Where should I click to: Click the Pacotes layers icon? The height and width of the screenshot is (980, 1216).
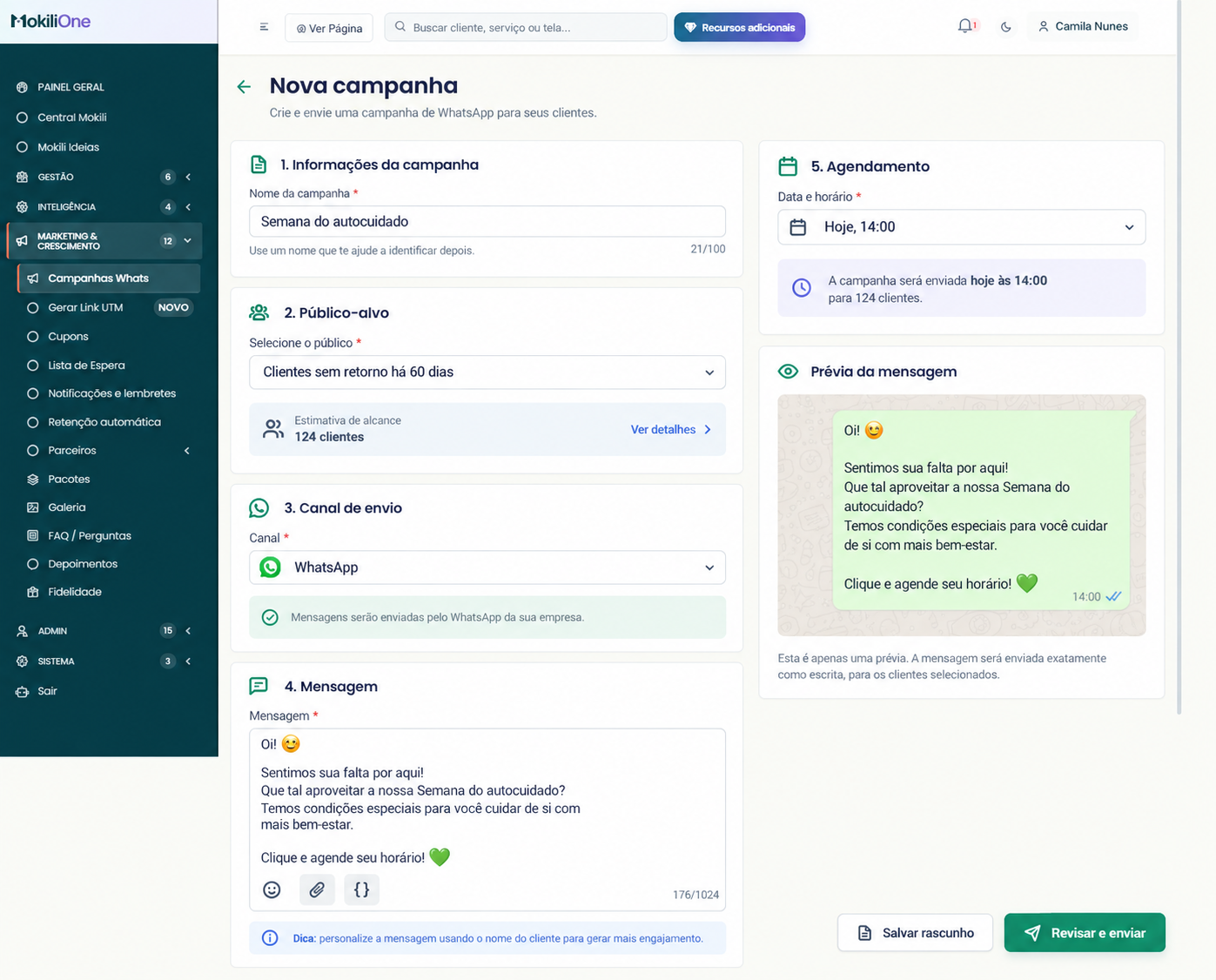(33, 480)
